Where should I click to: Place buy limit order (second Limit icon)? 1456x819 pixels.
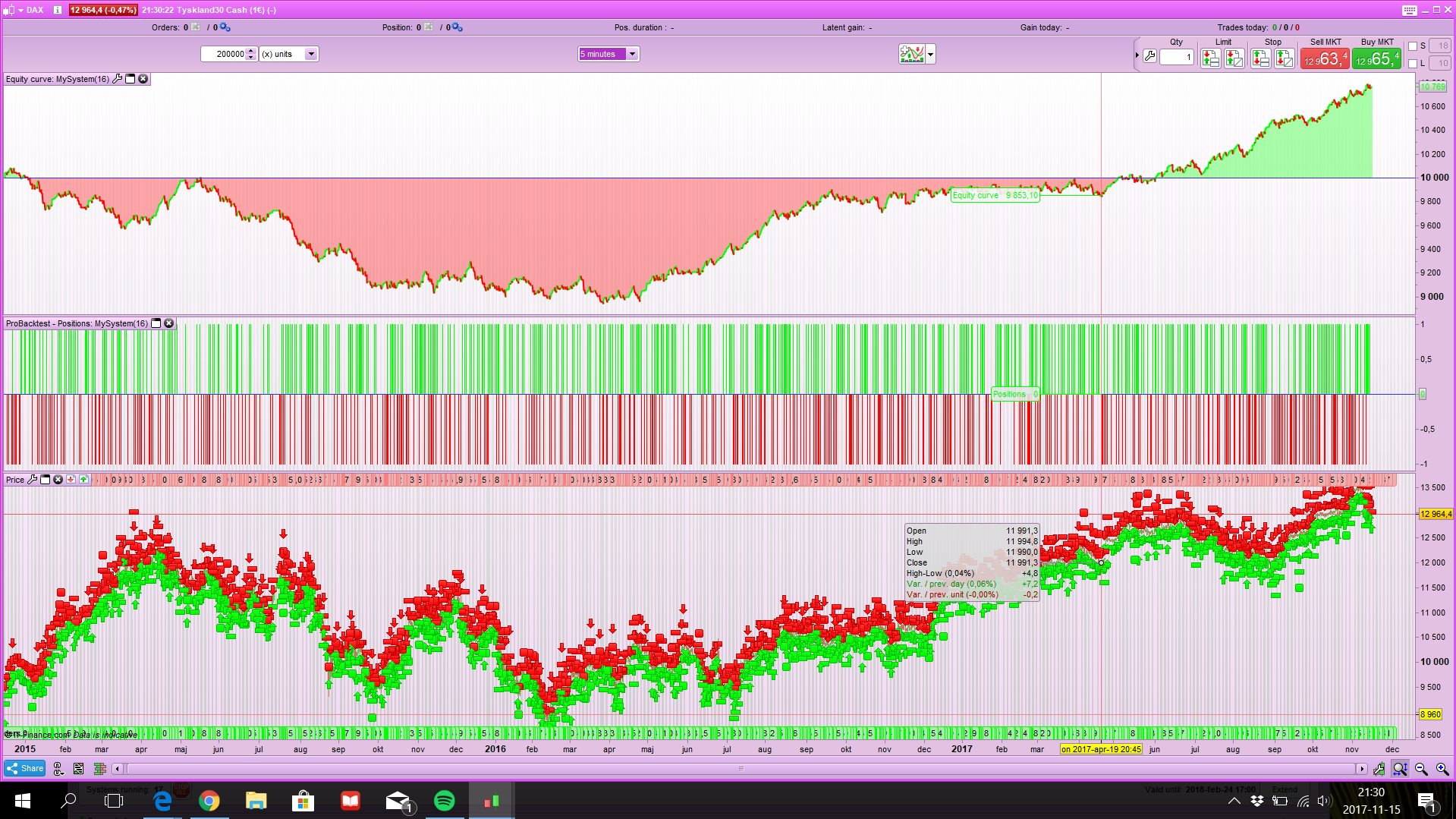point(1234,58)
